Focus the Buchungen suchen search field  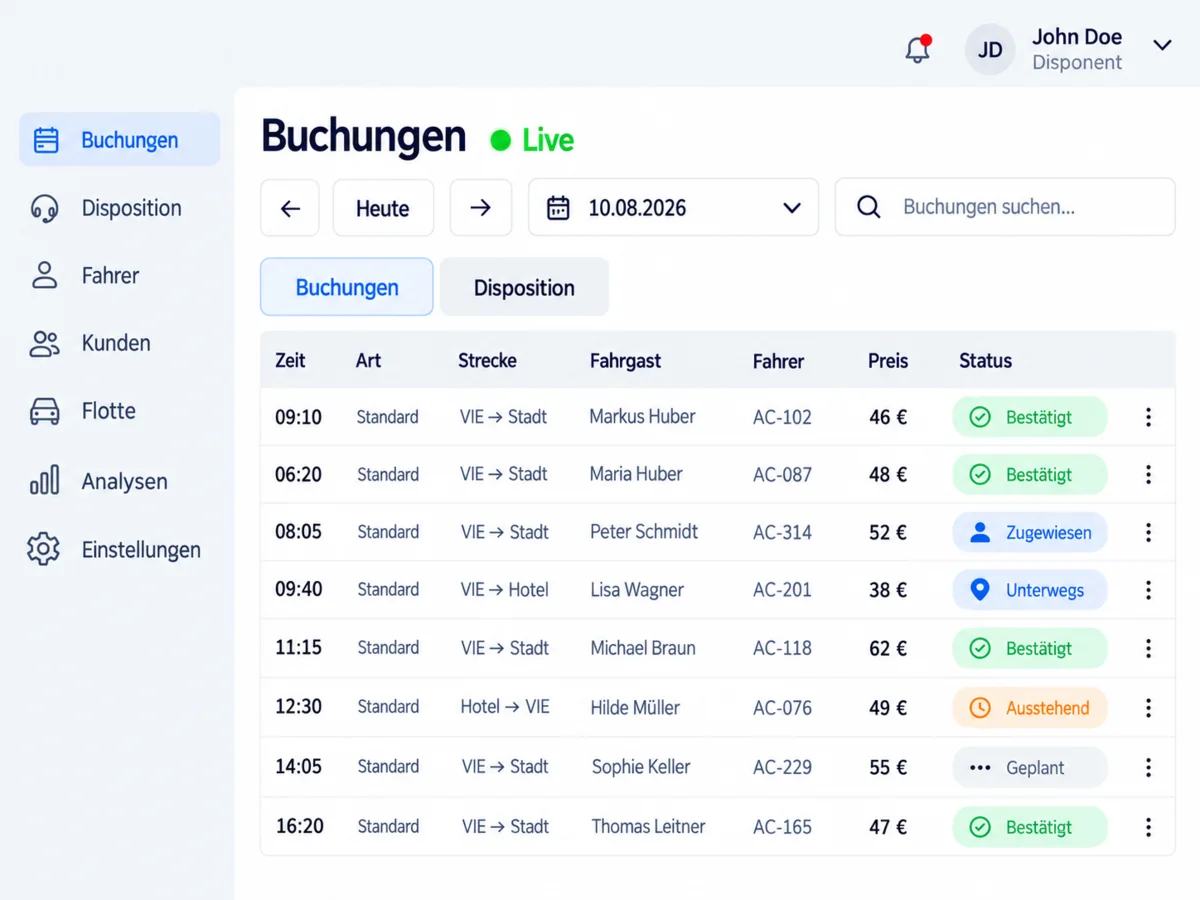coord(1005,207)
